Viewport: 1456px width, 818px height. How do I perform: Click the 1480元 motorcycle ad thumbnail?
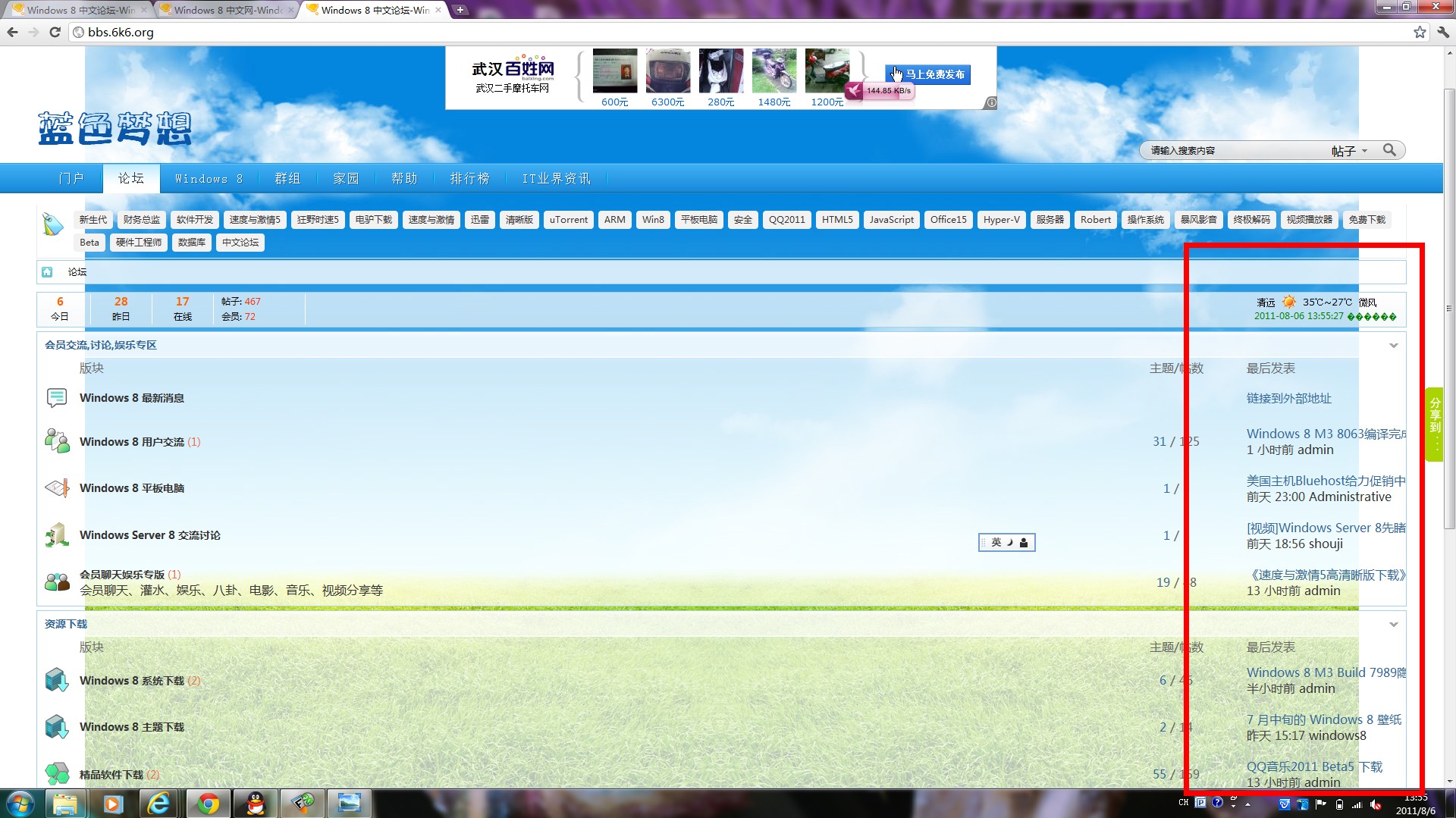[774, 71]
